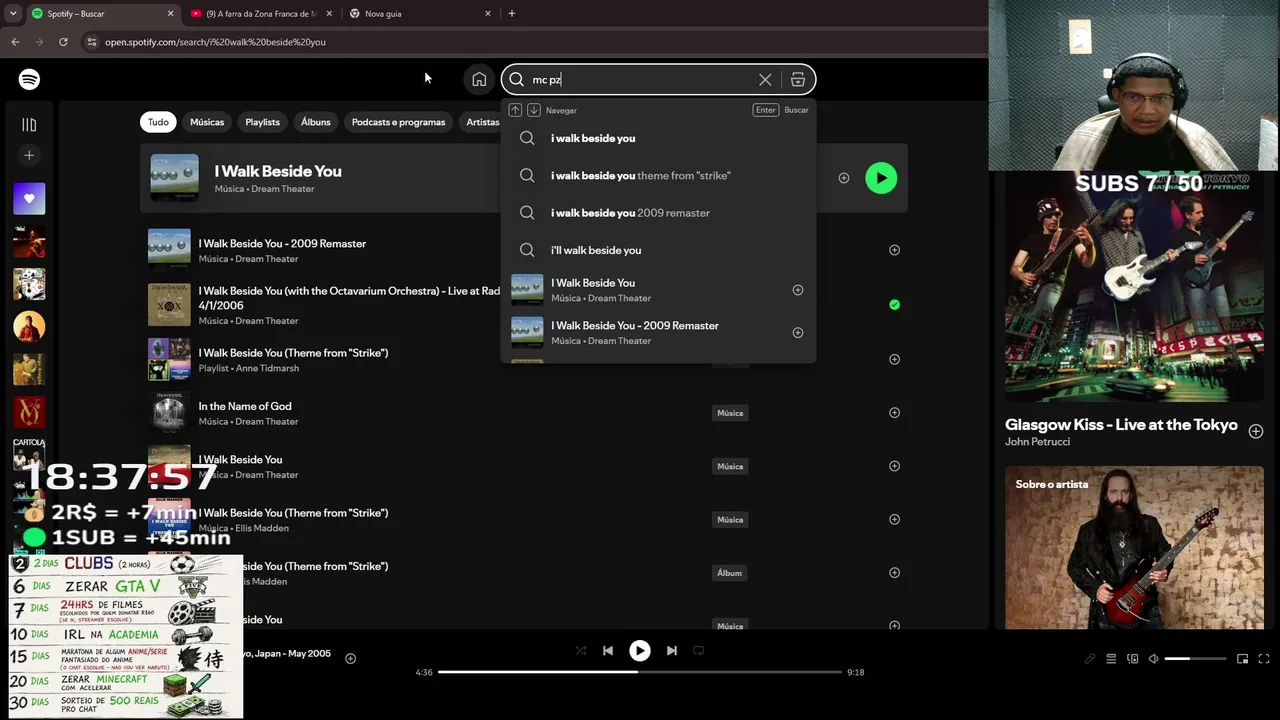Clear the search field with the X

[x=765, y=80]
